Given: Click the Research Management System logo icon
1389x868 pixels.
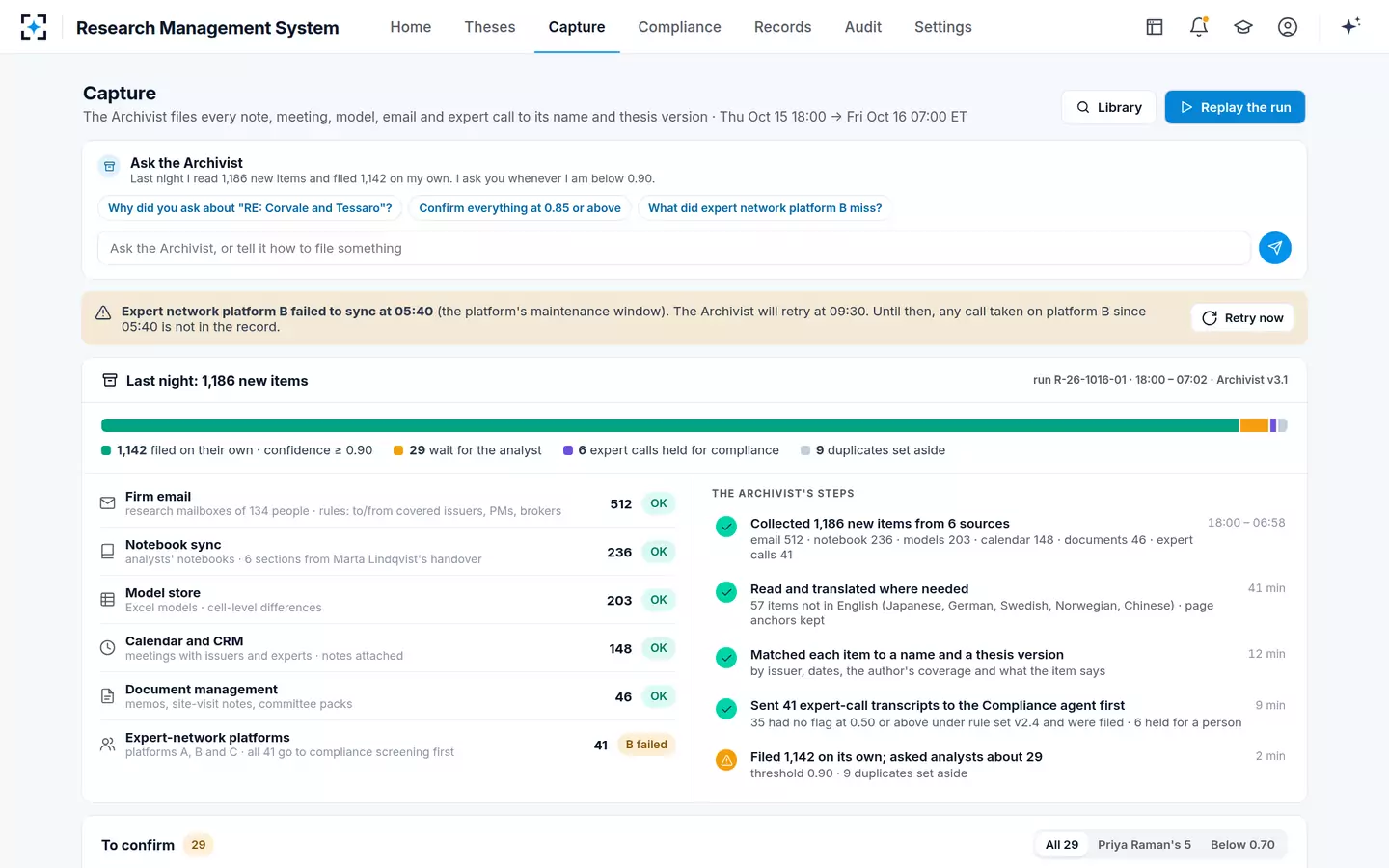Looking at the screenshot, I should [x=34, y=27].
